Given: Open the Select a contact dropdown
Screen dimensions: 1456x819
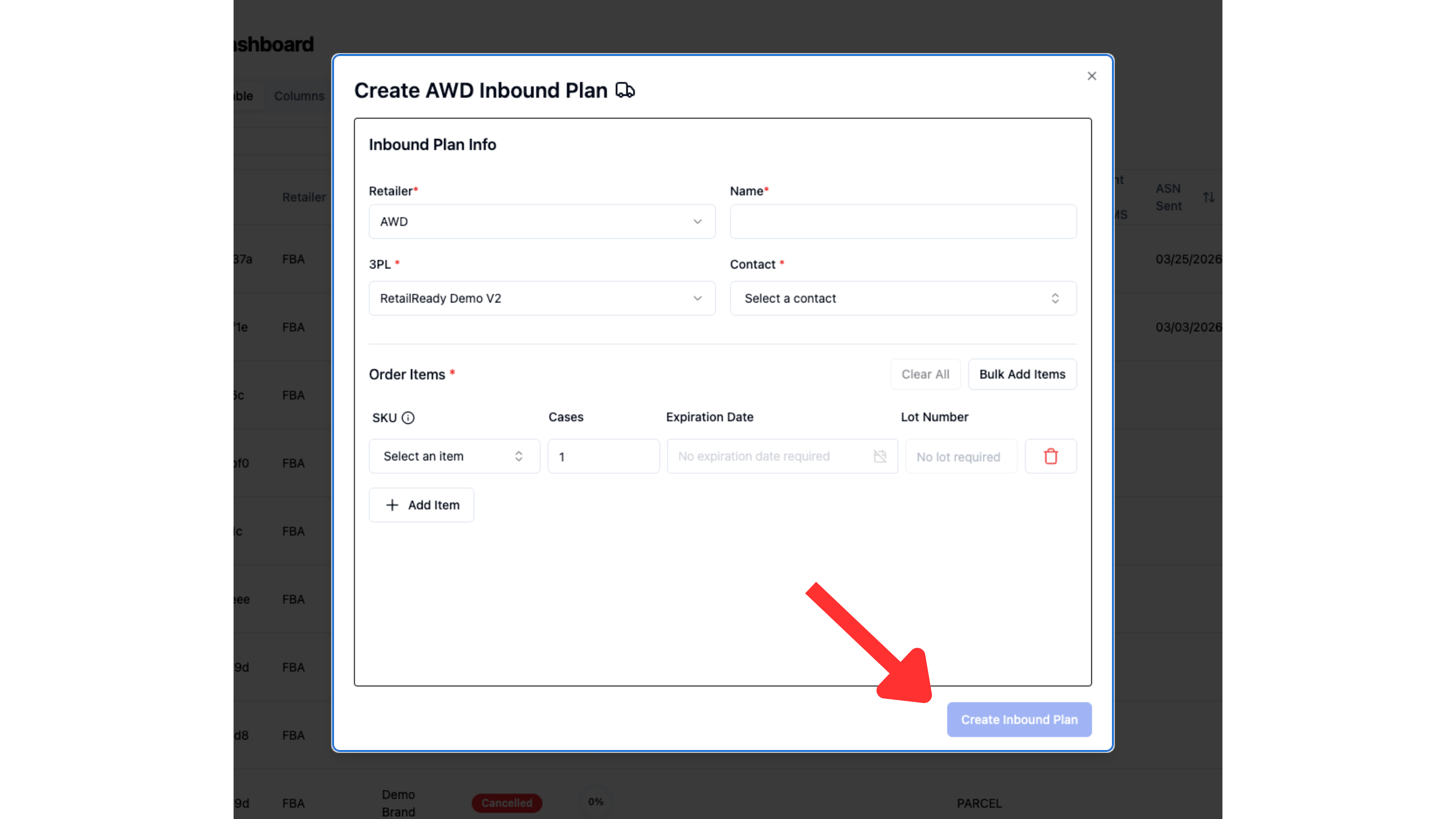Looking at the screenshot, I should [903, 298].
